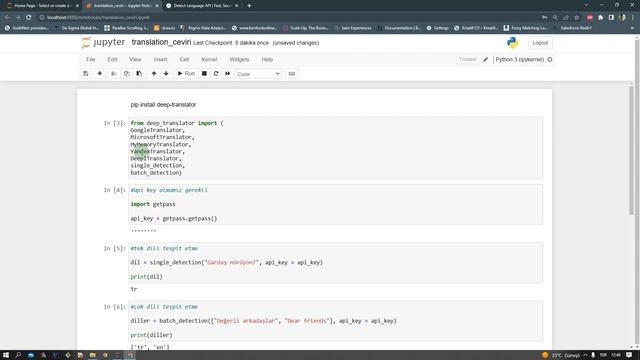Open the Kernel menu
This screenshot has width=640, height=360.
click(209, 60)
